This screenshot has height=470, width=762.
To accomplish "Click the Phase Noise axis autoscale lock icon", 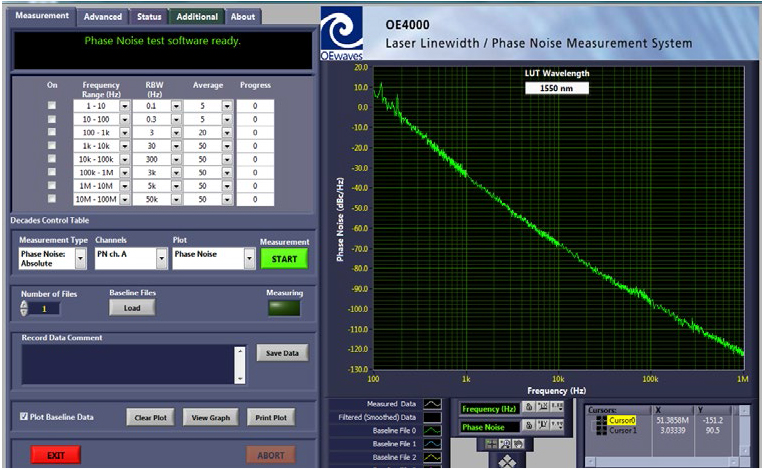I will 529,426.
